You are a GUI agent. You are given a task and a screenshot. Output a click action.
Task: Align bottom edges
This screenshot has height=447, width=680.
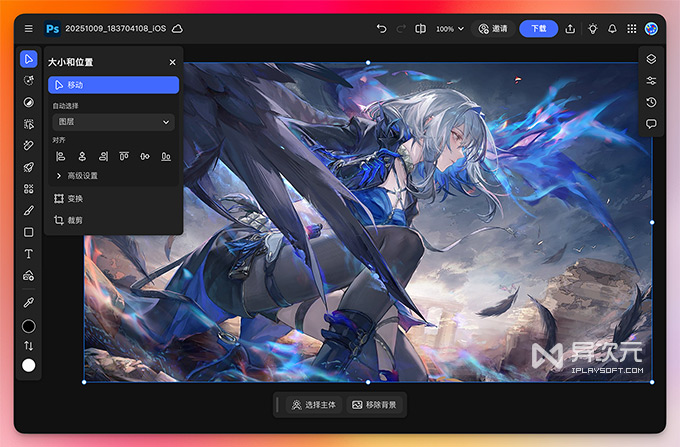click(166, 156)
